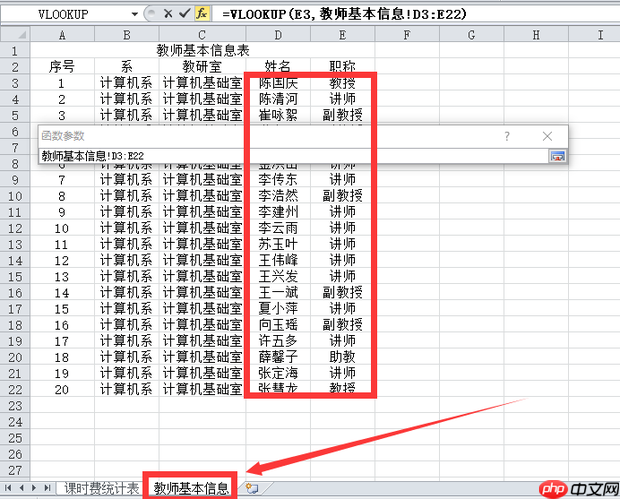The height and width of the screenshot is (499, 620).
Task: Go to previous sheet navigation arrow
Action: (x=21, y=488)
